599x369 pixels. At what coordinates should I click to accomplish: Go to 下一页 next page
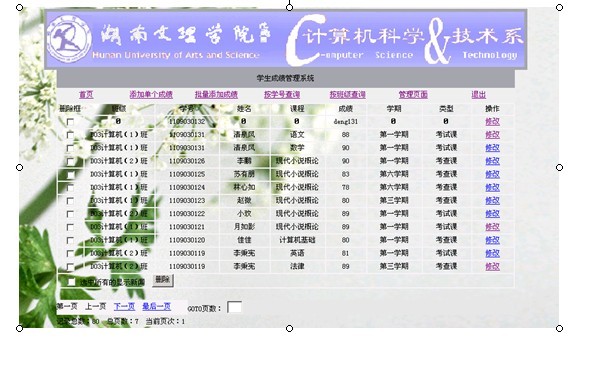124,306
